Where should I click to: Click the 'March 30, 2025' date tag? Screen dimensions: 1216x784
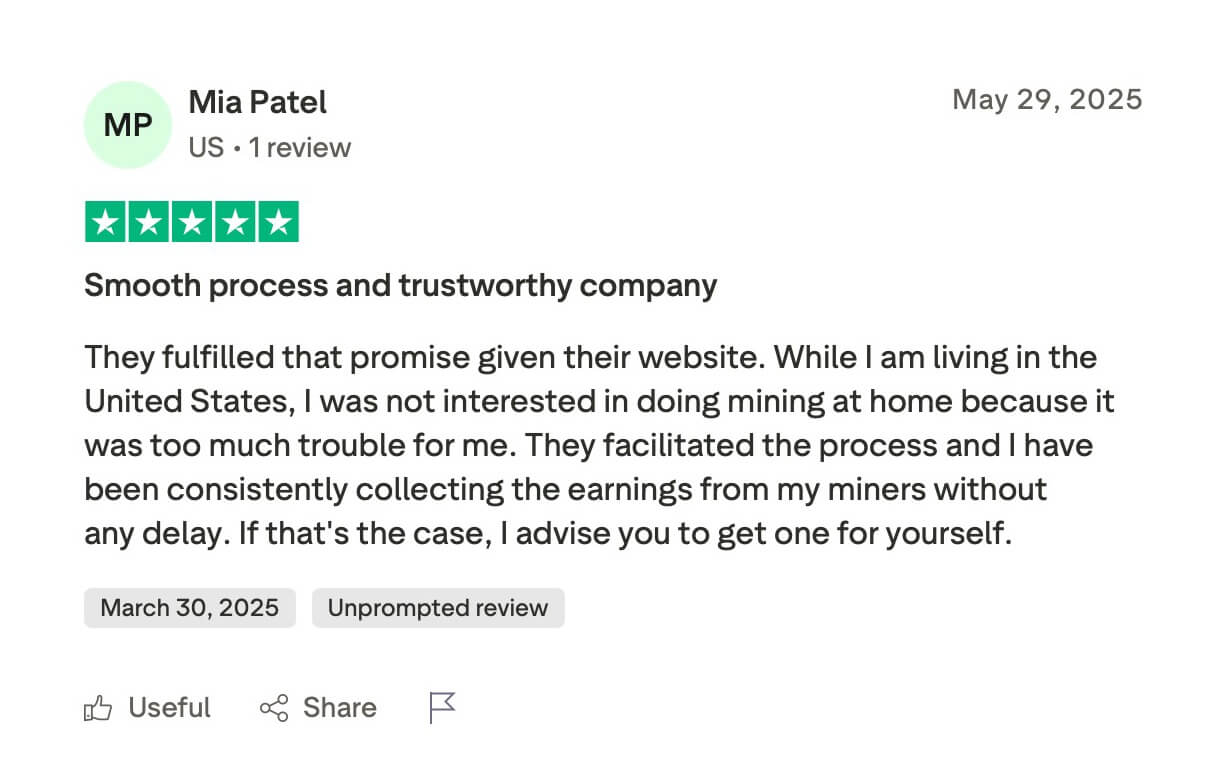tap(190, 608)
